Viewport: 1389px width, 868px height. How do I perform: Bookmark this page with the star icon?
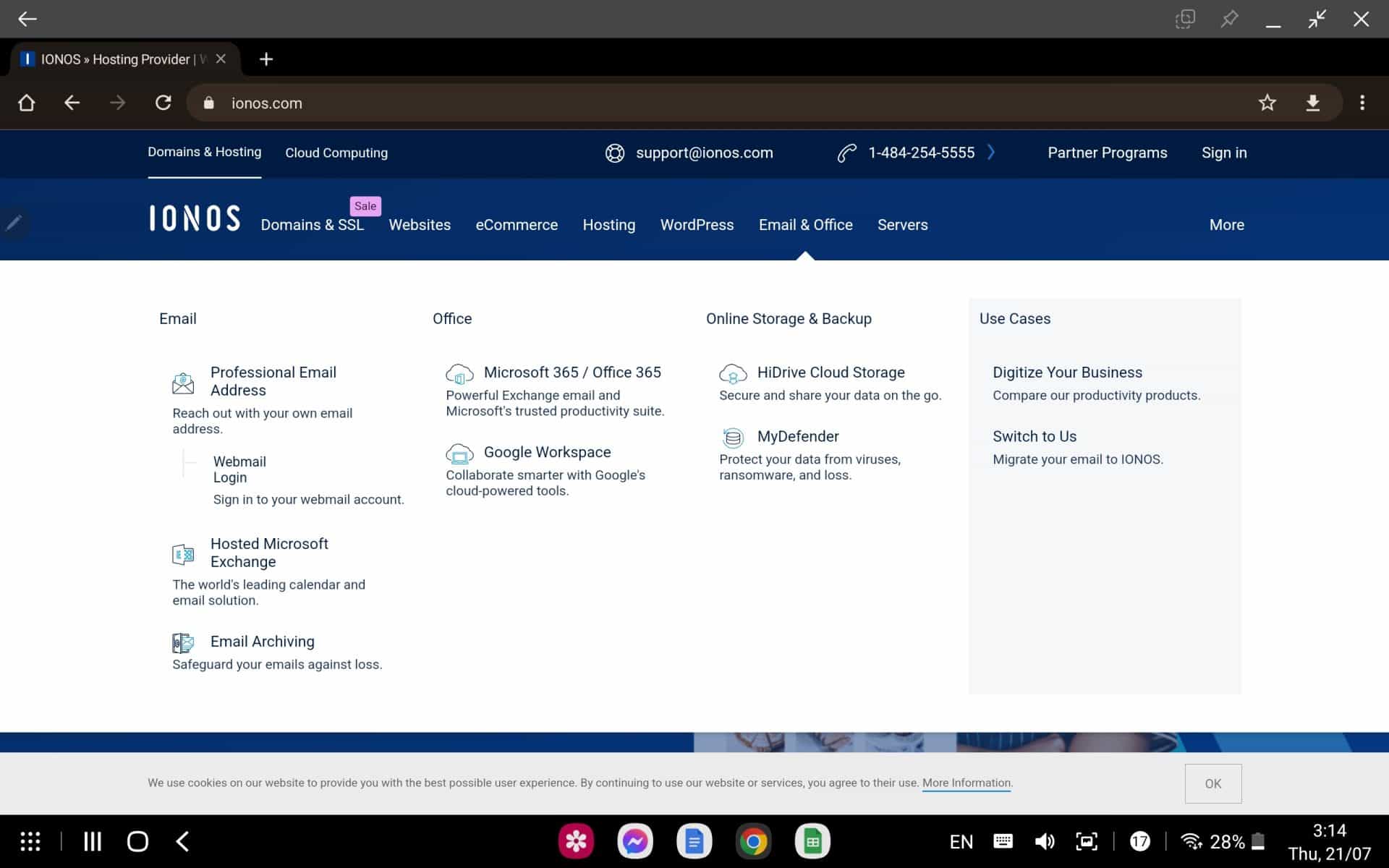(x=1267, y=103)
